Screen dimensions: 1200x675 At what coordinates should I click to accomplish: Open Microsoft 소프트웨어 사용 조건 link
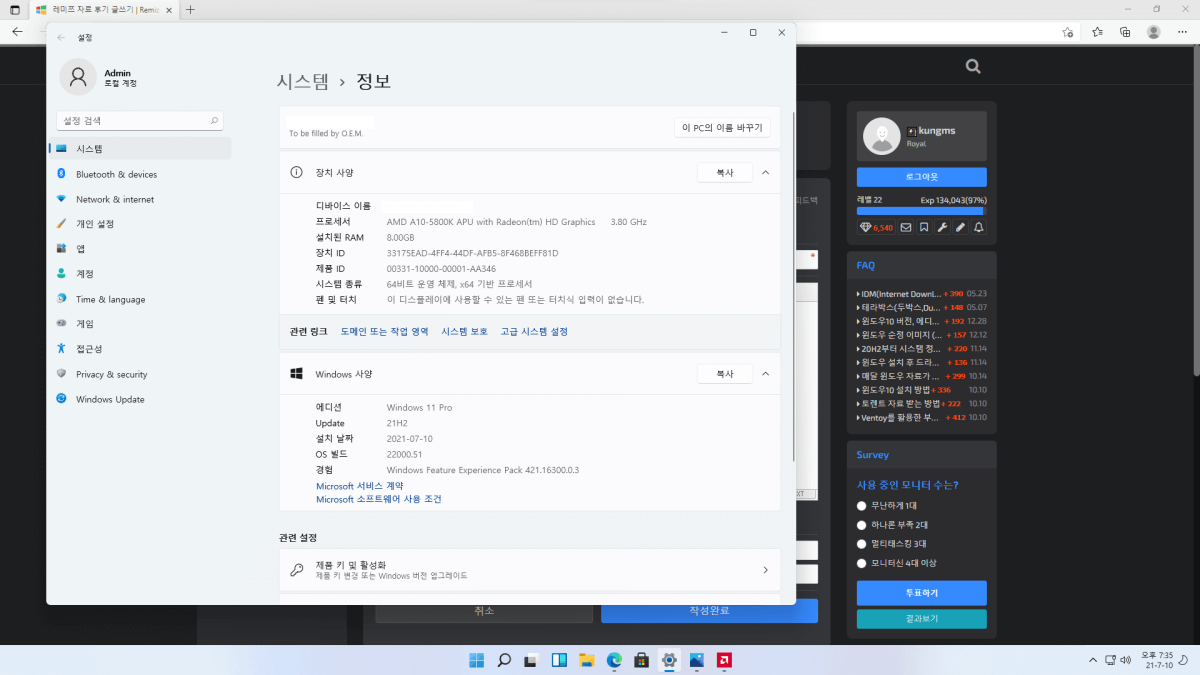tap(378, 499)
